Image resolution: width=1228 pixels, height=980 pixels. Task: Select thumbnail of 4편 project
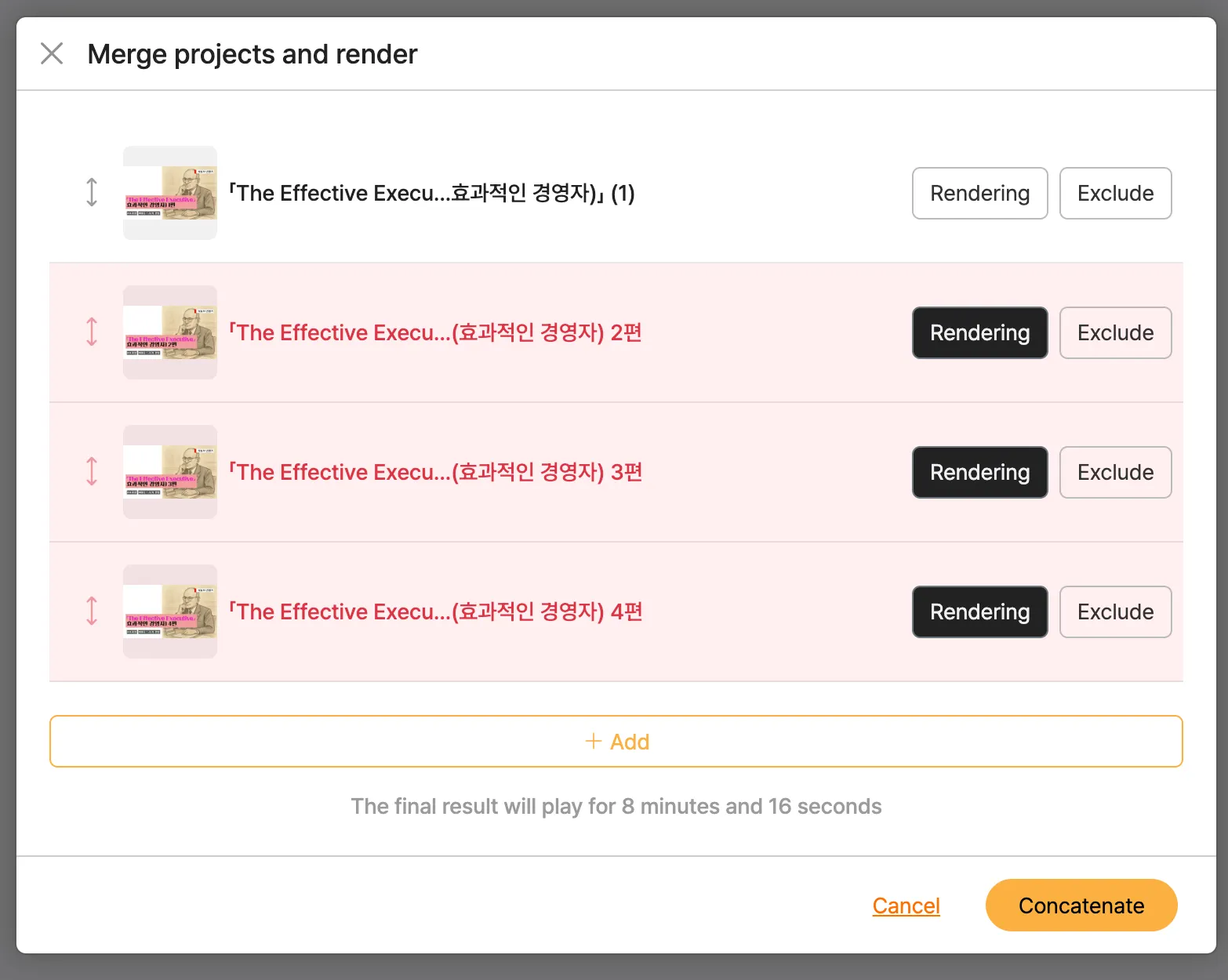point(170,612)
